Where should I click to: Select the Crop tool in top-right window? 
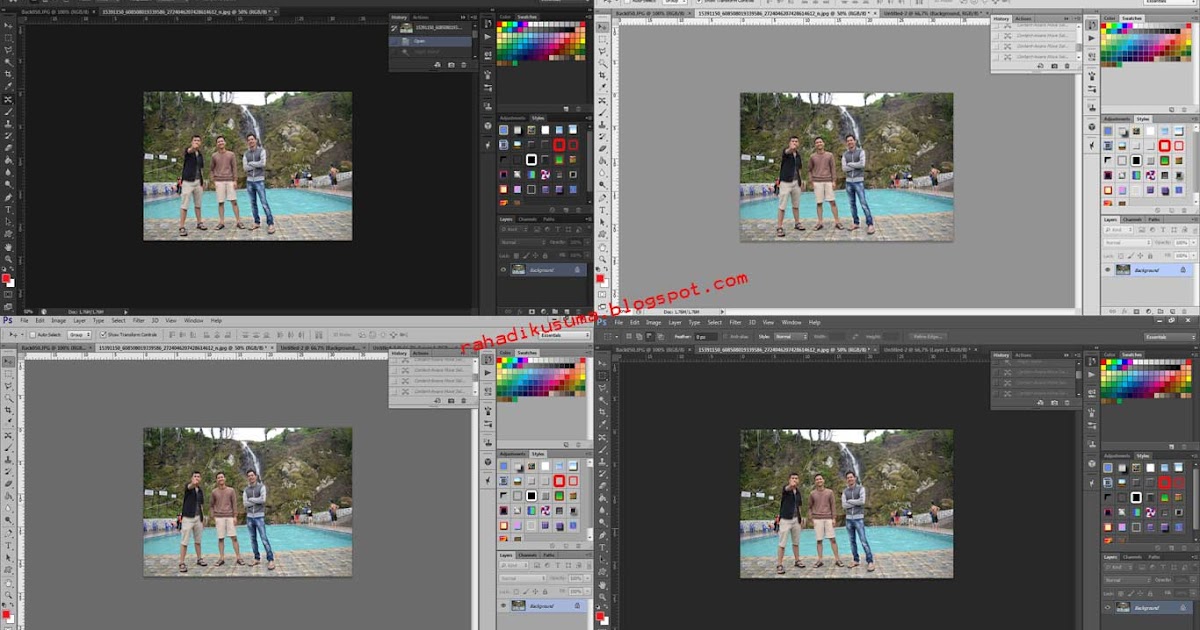pyautogui.click(x=602, y=75)
